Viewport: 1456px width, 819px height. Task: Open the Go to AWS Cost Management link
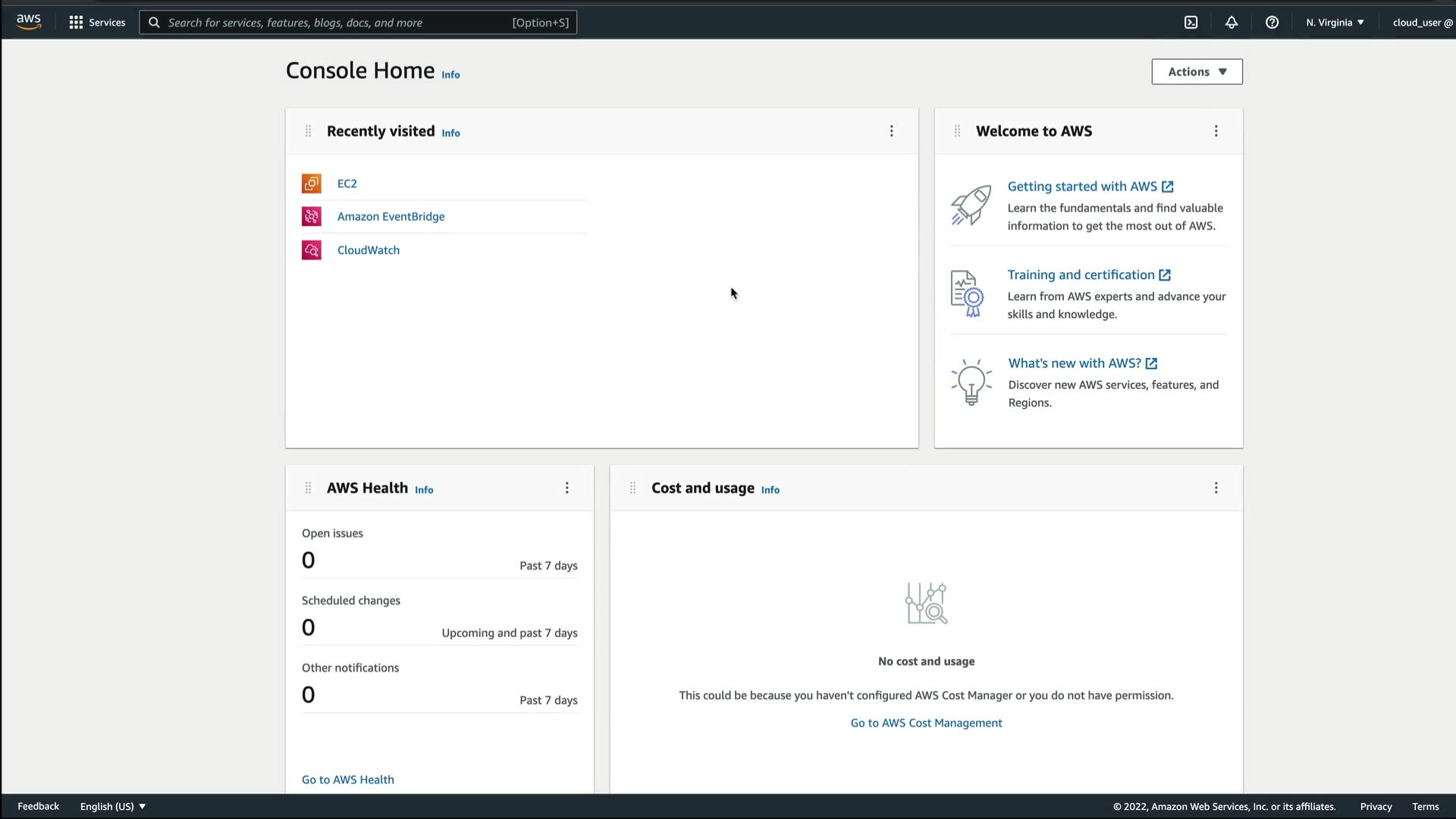pos(926,723)
